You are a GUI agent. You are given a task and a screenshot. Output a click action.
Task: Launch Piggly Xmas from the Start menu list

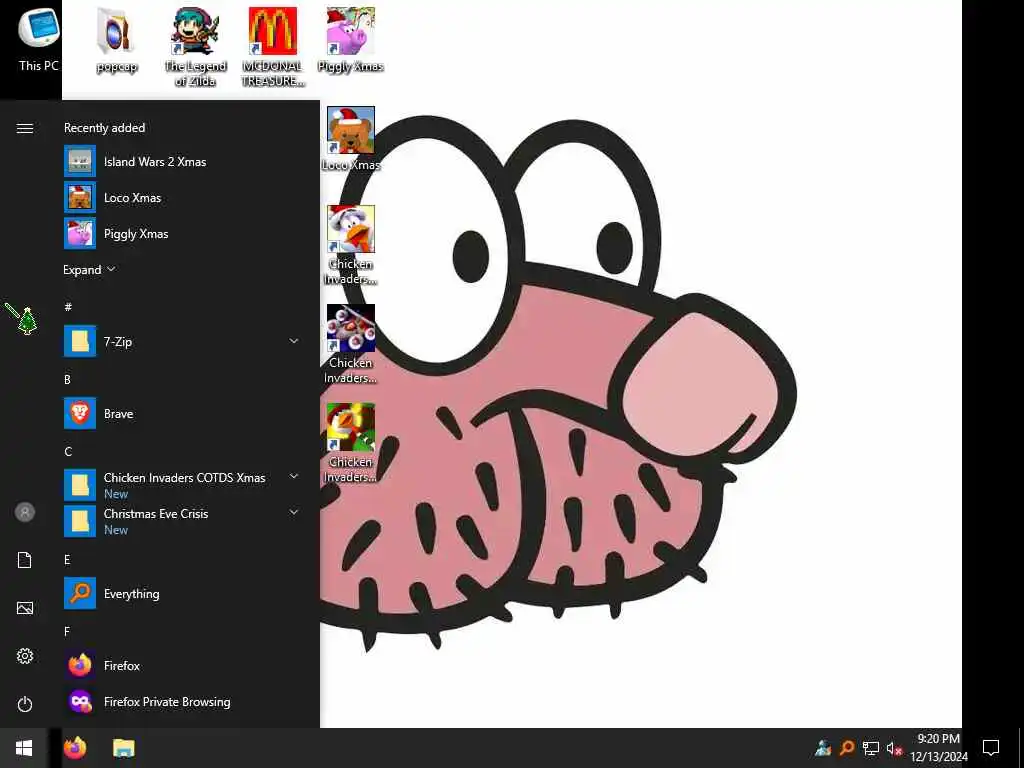coord(183,233)
